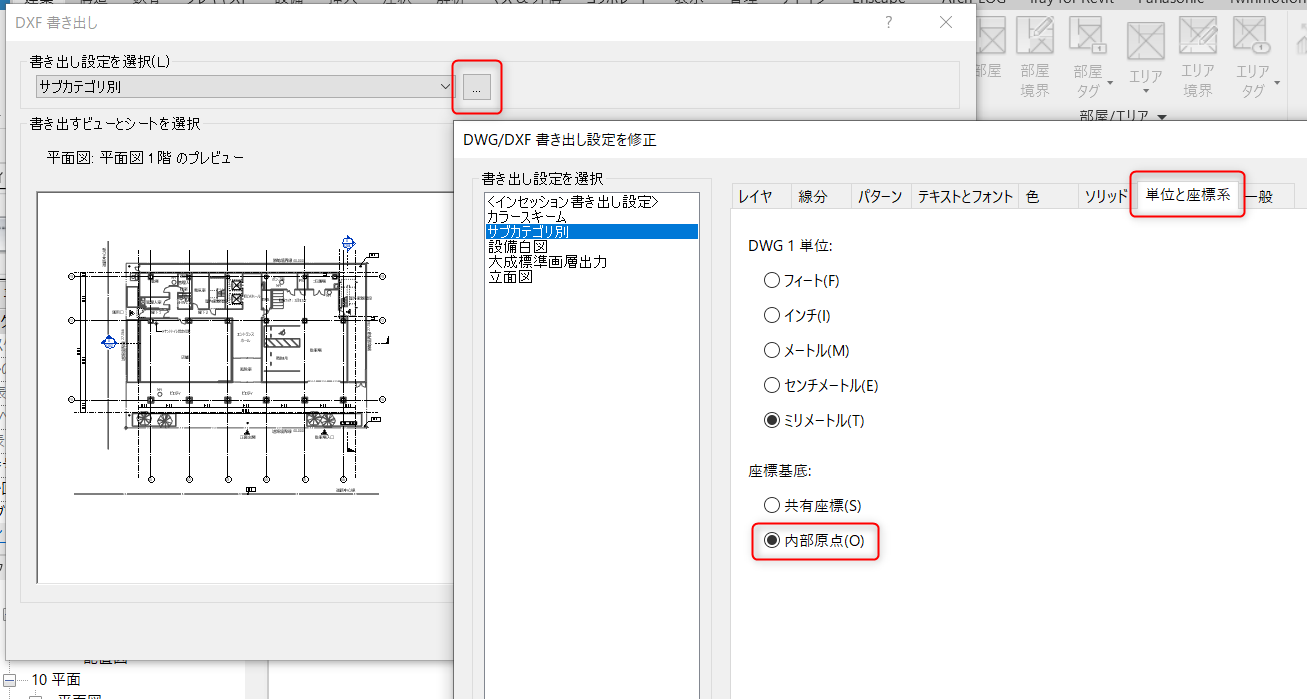This screenshot has width=1307, height=699.
Task: Open export setup with the ... button
Action: coord(477,87)
